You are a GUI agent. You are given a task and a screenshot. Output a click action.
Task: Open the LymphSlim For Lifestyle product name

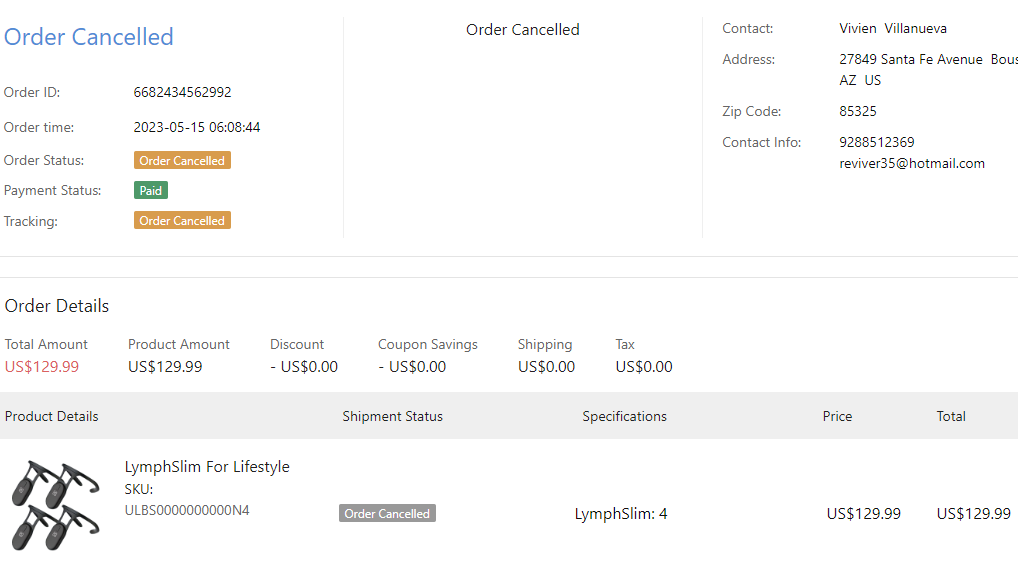(x=207, y=466)
